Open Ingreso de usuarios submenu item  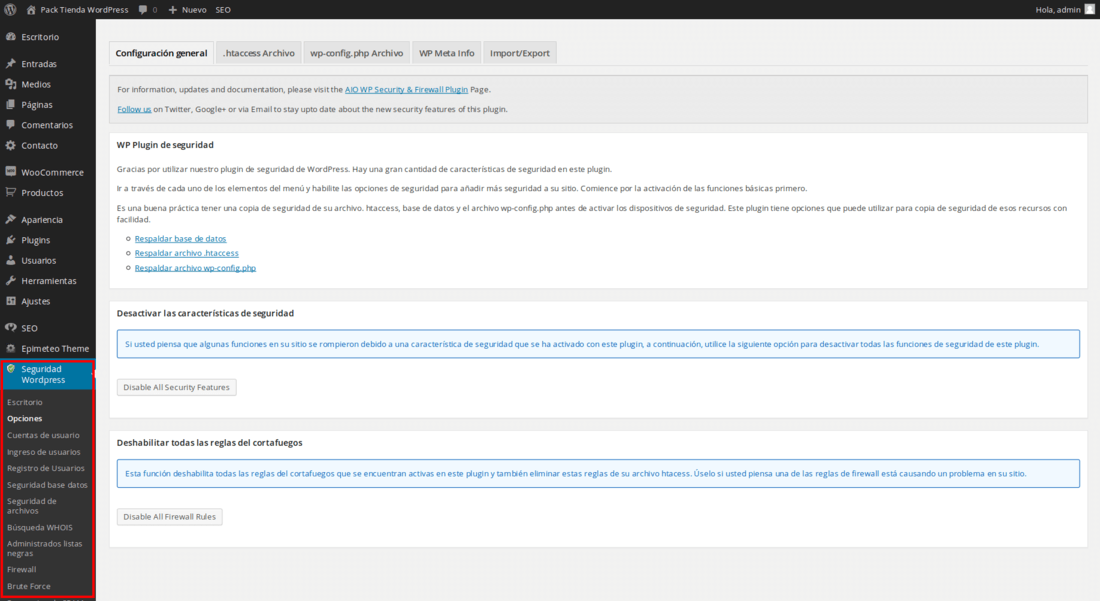tap(43, 452)
